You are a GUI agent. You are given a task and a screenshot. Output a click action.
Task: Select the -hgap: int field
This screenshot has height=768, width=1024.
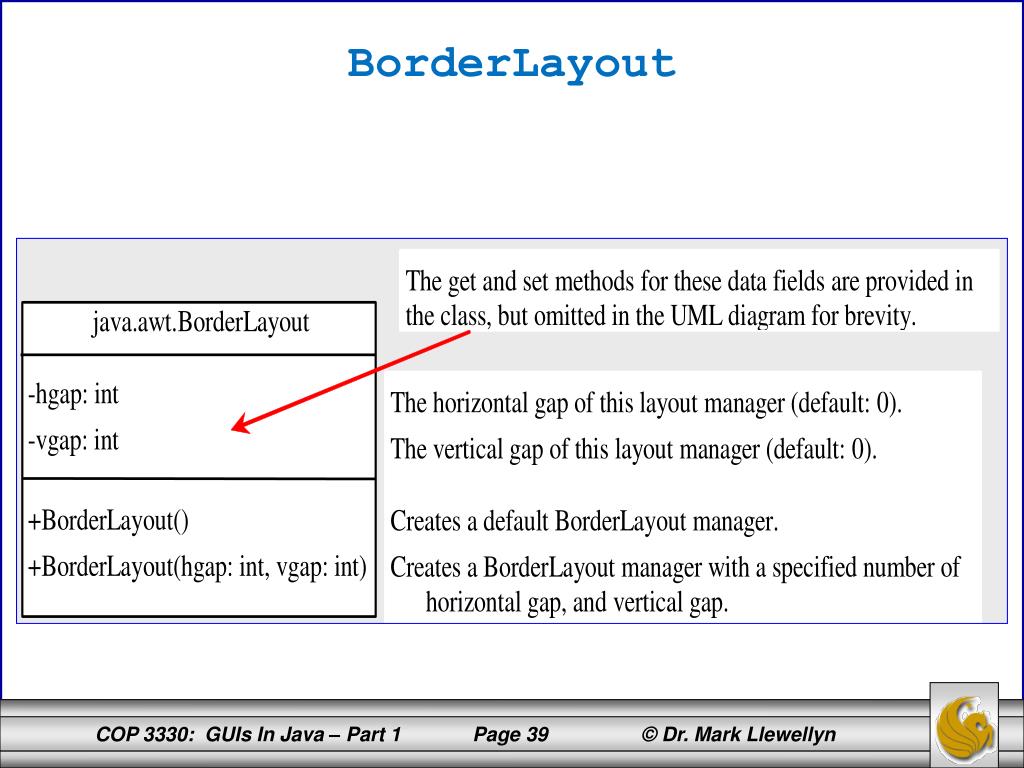(73, 394)
